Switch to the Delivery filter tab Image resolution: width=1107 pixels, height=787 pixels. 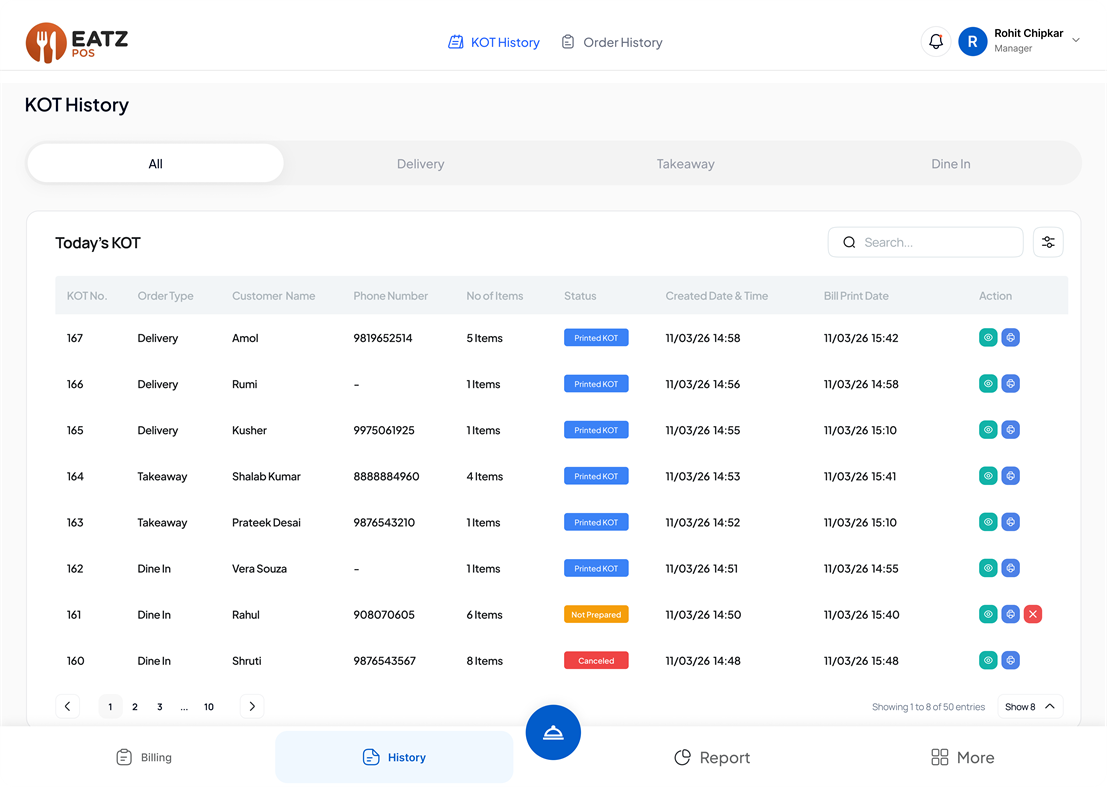[420, 164]
